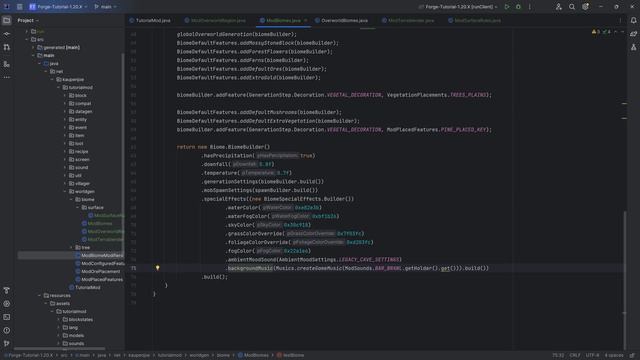
Task: Open the run configuration selector dropdown
Action: point(458,7)
